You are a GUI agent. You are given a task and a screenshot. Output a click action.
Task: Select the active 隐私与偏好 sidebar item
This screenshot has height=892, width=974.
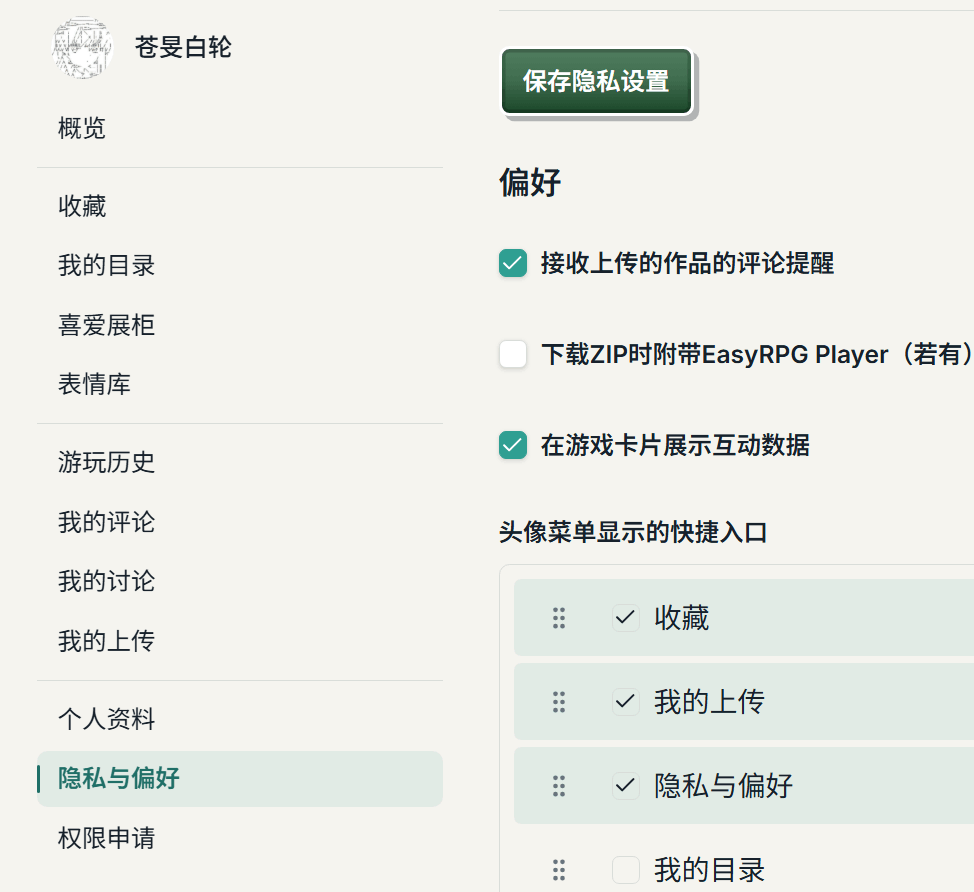240,779
